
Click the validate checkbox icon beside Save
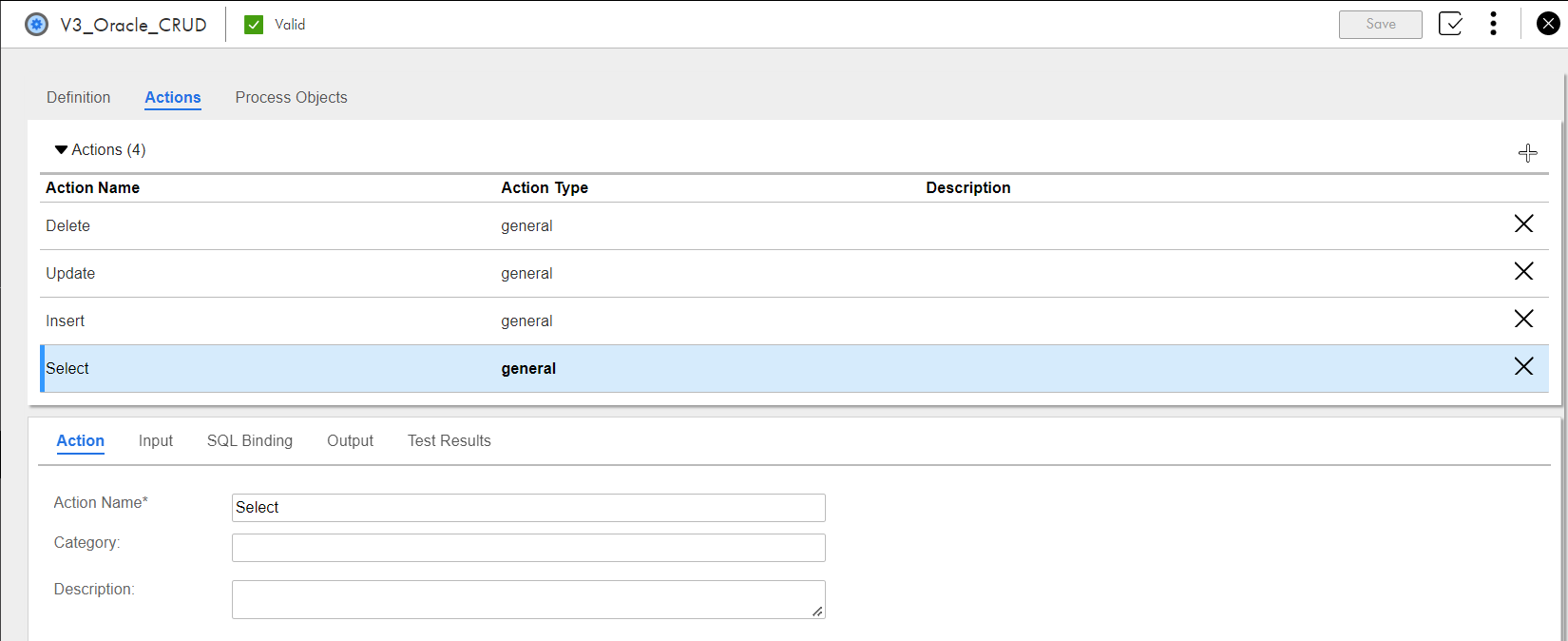coord(1451,24)
